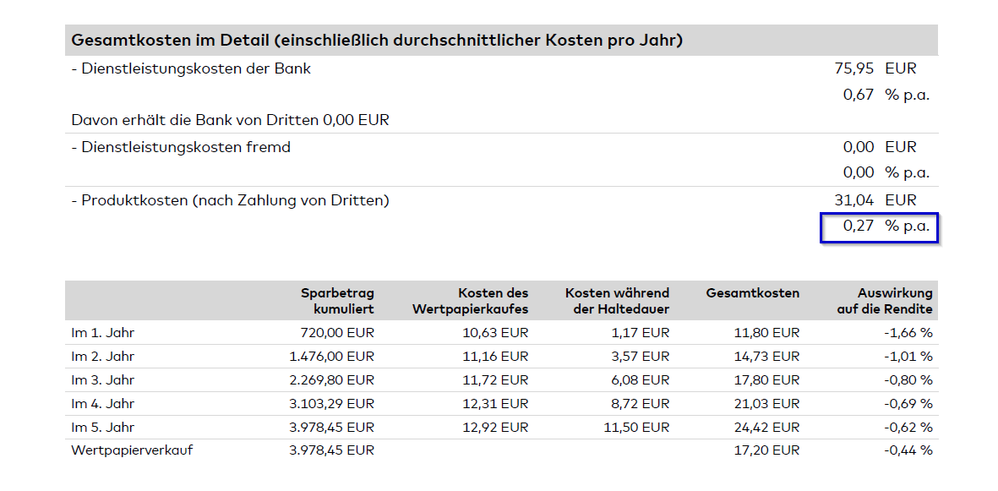Image resolution: width=998 pixels, height=491 pixels.
Task: Select the Kosten während der Haltedauer header
Action: point(617,301)
